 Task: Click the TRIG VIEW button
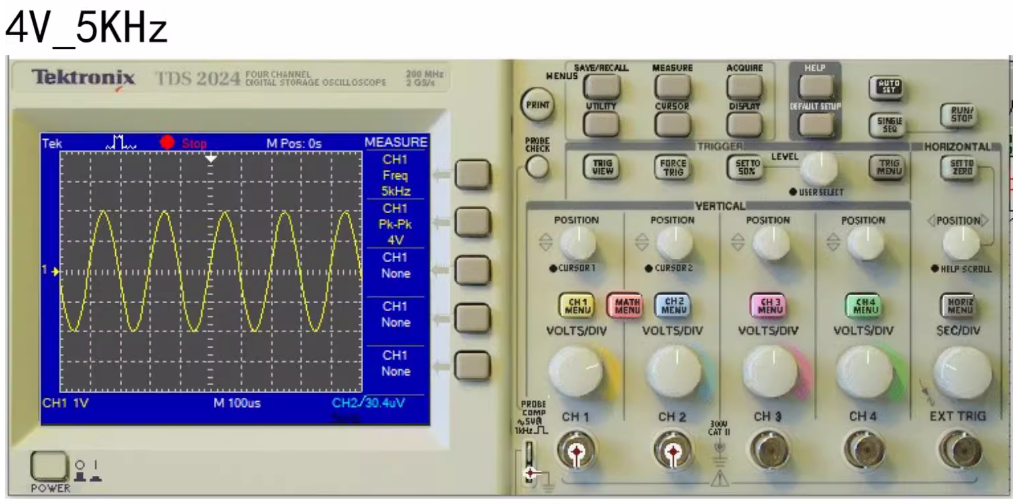point(602,167)
